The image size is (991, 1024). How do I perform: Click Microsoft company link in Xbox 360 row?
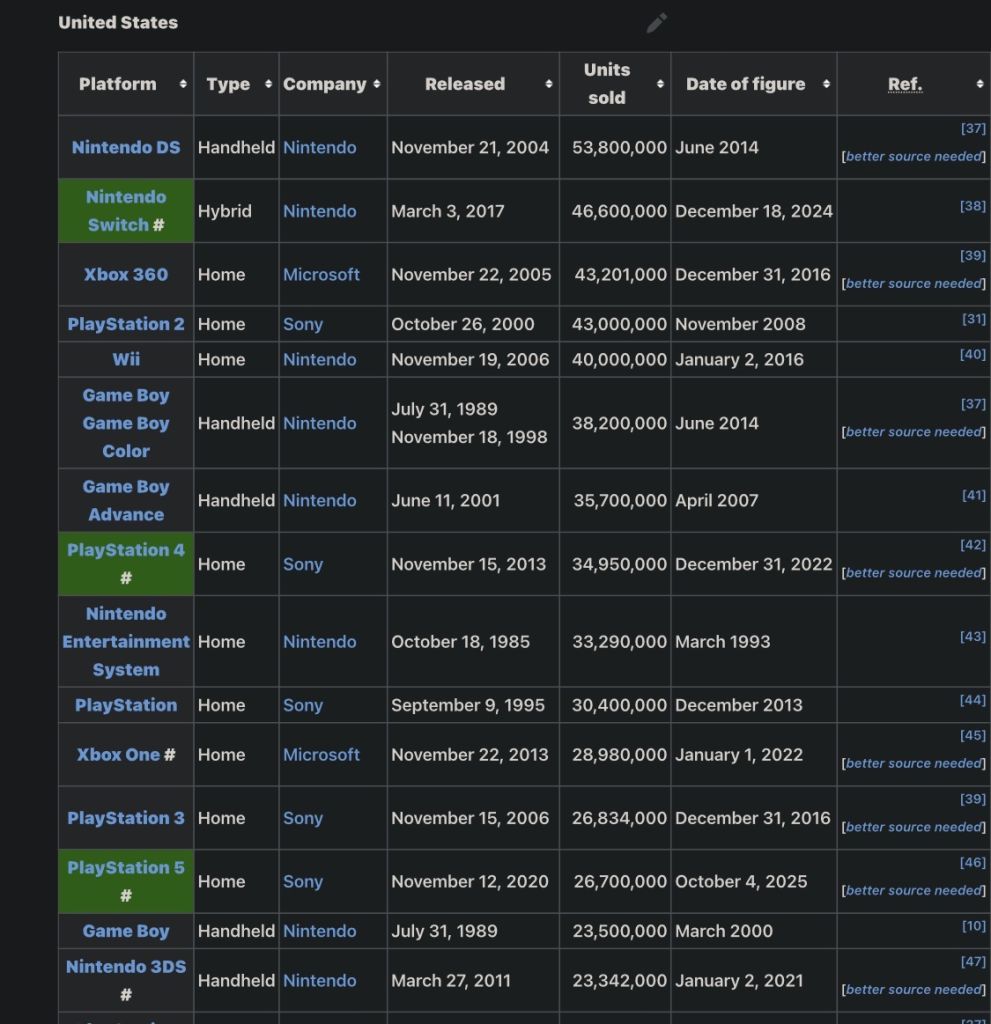pos(321,274)
